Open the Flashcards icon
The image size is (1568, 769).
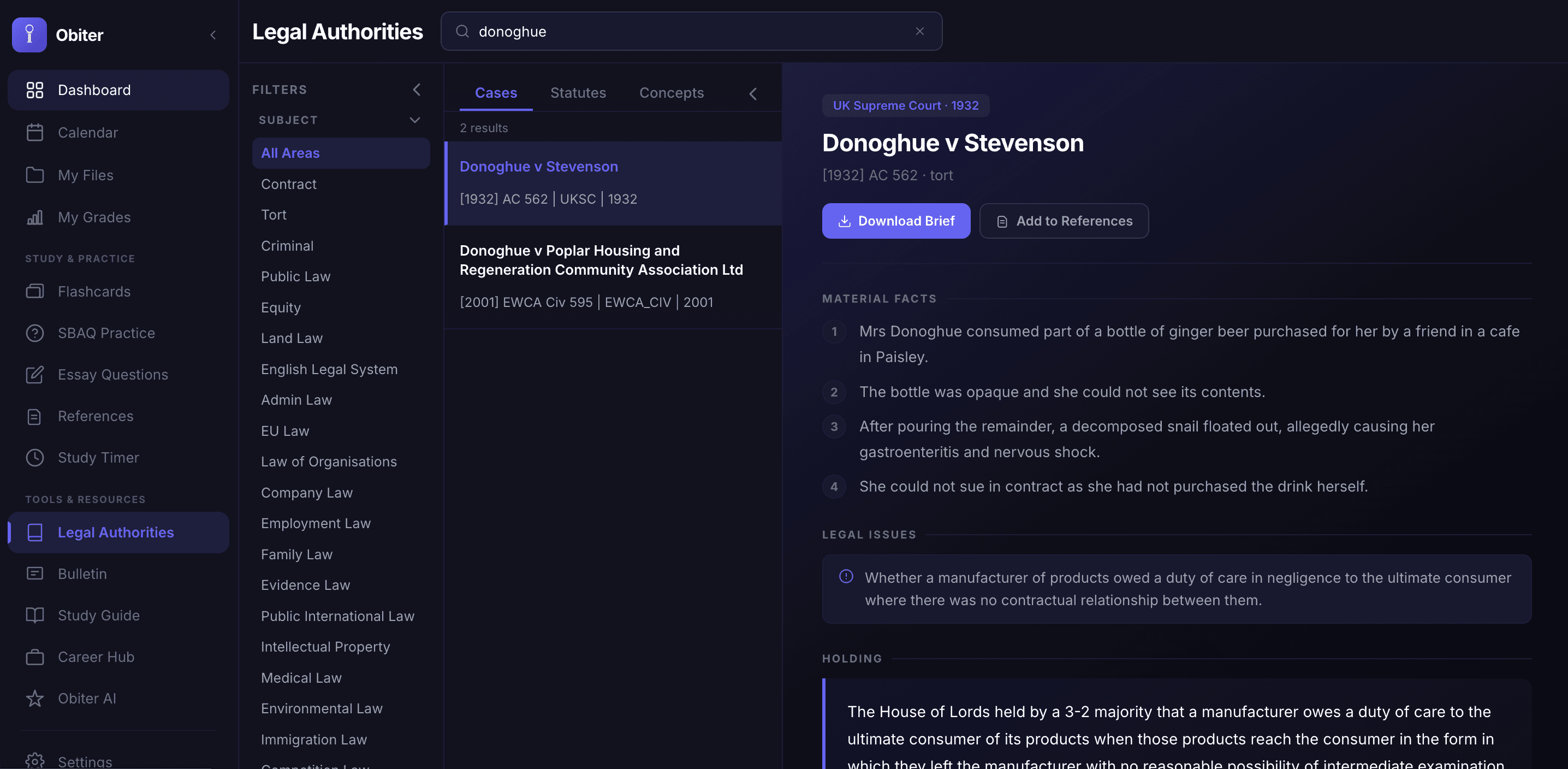[x=35, y=292]
